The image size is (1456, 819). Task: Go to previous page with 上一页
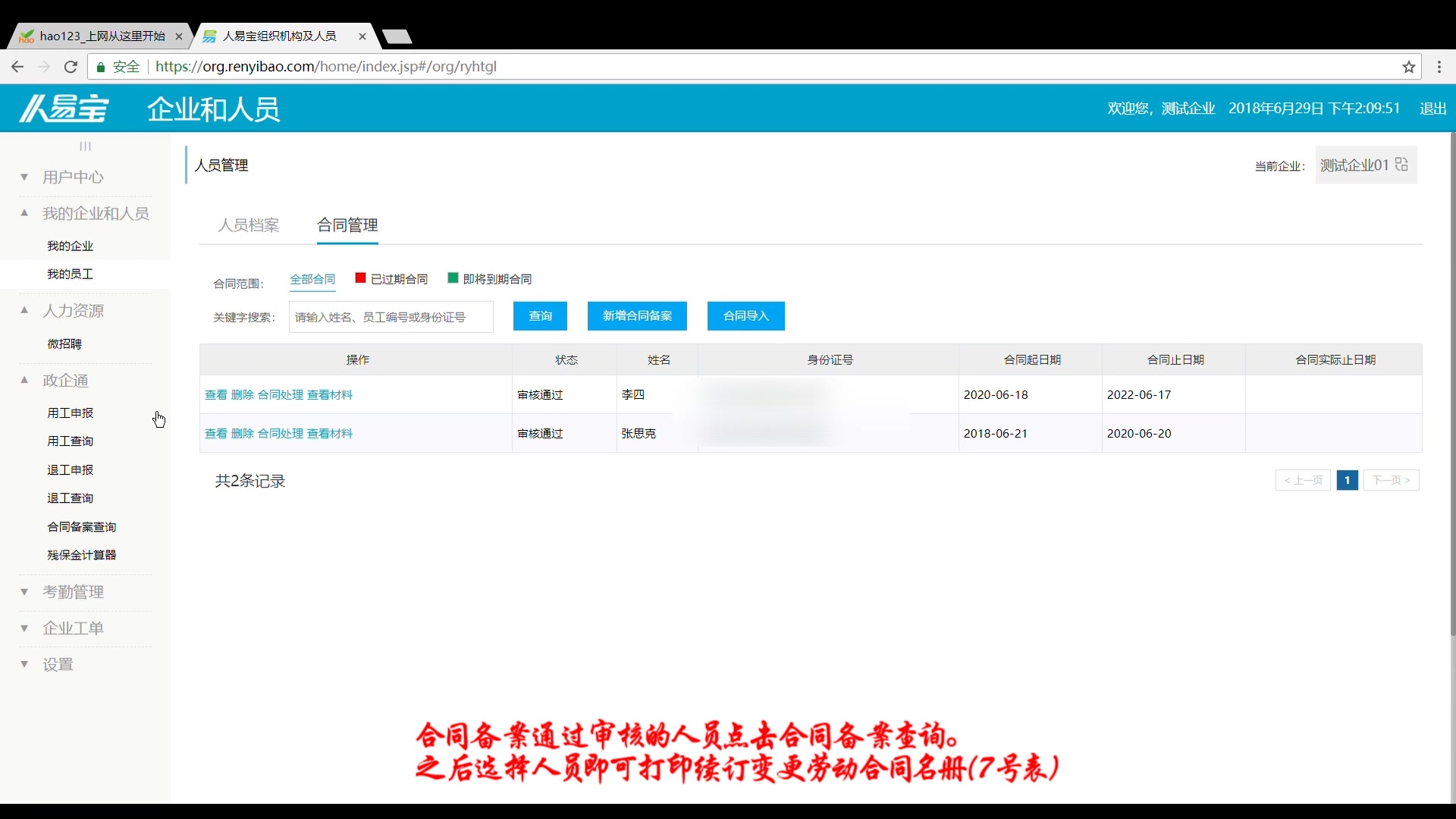point(1303,480)
